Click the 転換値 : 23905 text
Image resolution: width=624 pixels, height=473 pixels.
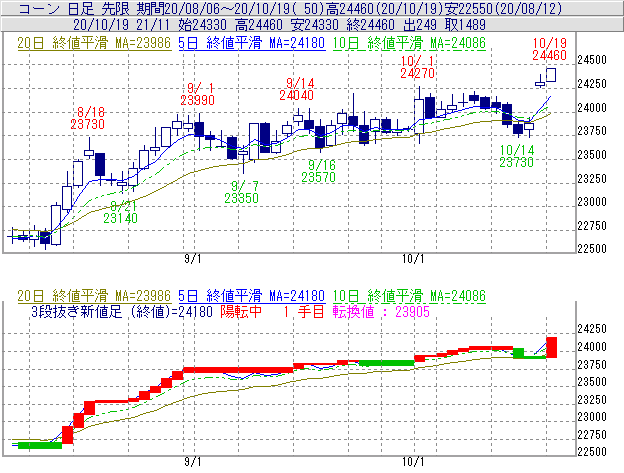tap(381, 311)
